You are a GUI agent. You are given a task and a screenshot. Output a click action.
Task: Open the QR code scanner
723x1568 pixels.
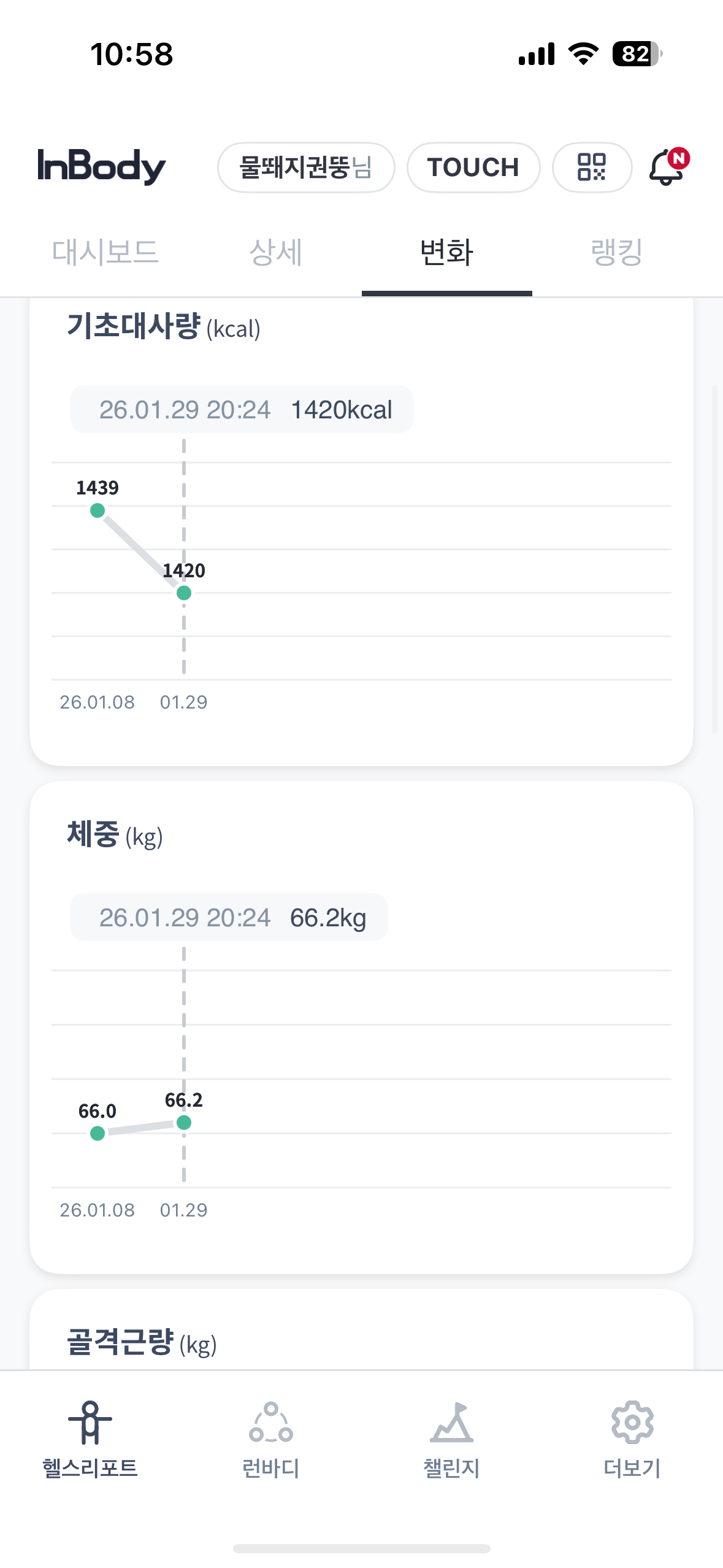coord(591,167)
